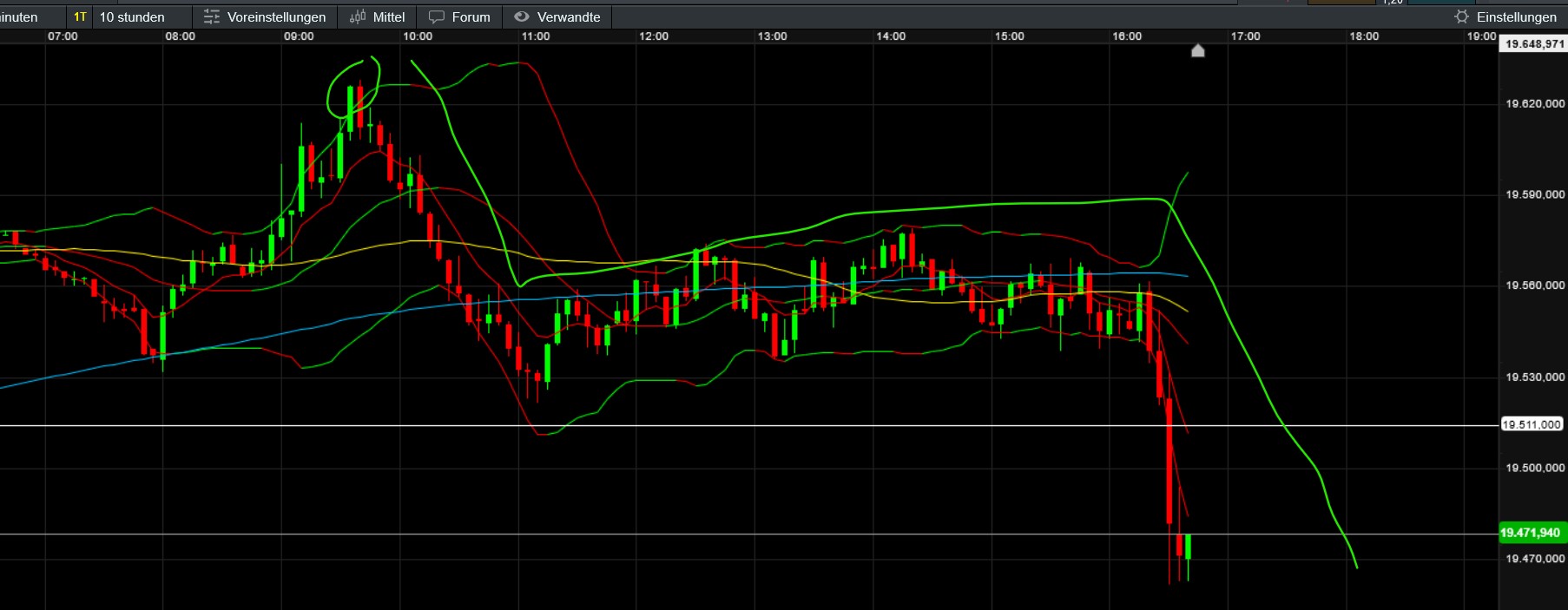The width and height of the screenshot is (1568, 610).
Task: Select the 1T one-day range button
Action: pyautogui.click(x=80, y=16)
